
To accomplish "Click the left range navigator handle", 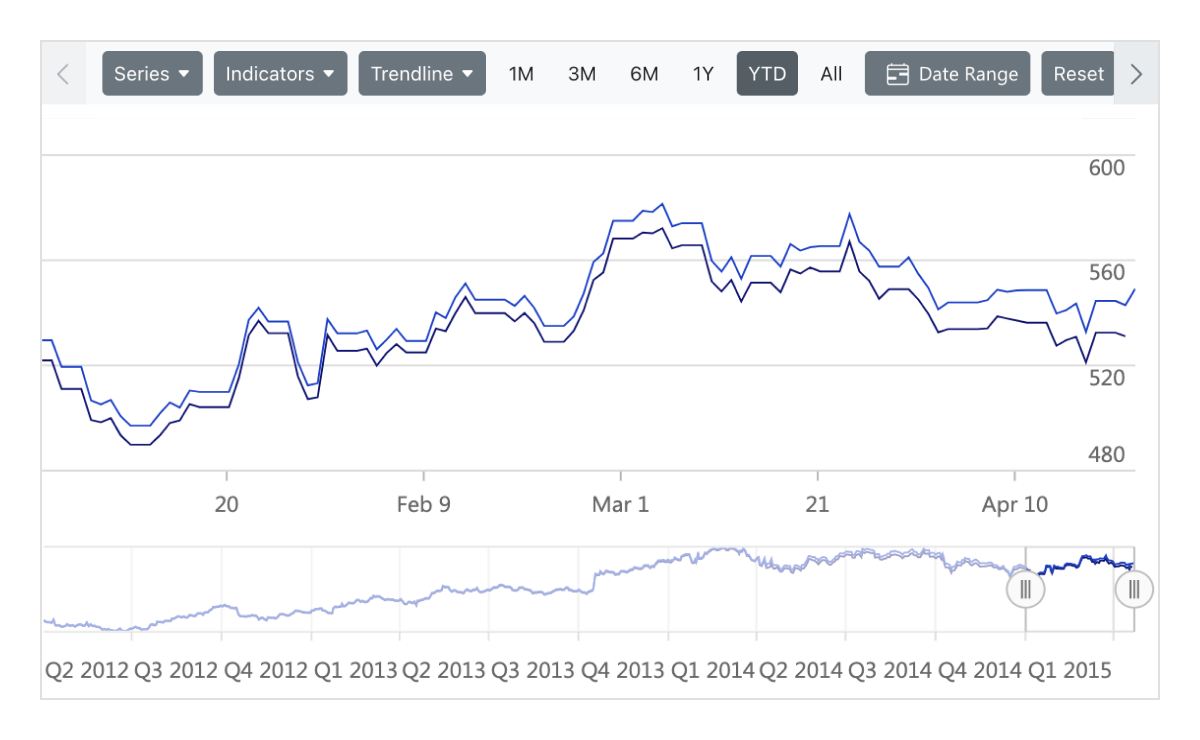I will tap(1025, 589).
